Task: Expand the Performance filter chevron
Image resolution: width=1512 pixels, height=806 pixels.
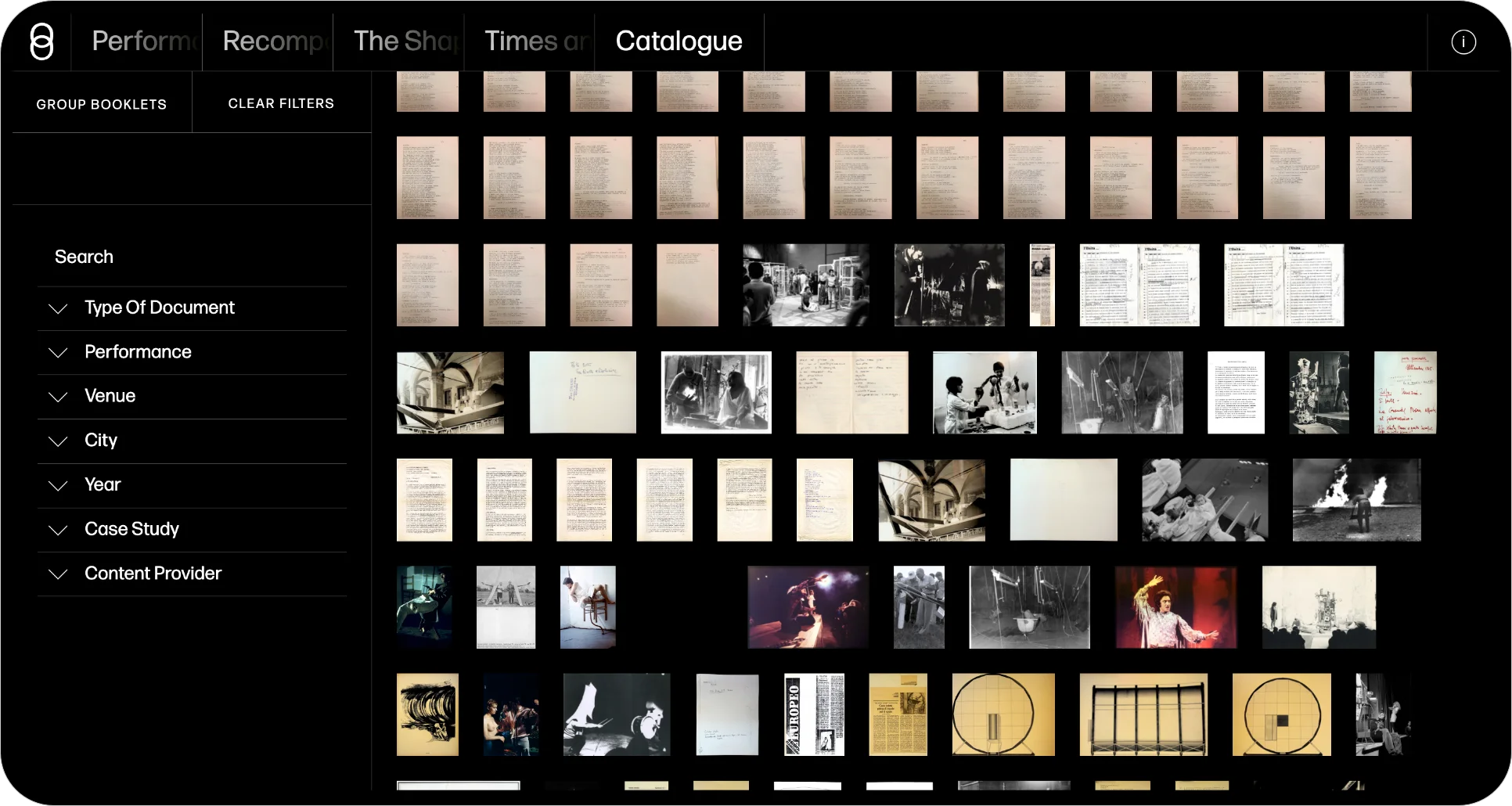Action: click(x=58, y=352)
